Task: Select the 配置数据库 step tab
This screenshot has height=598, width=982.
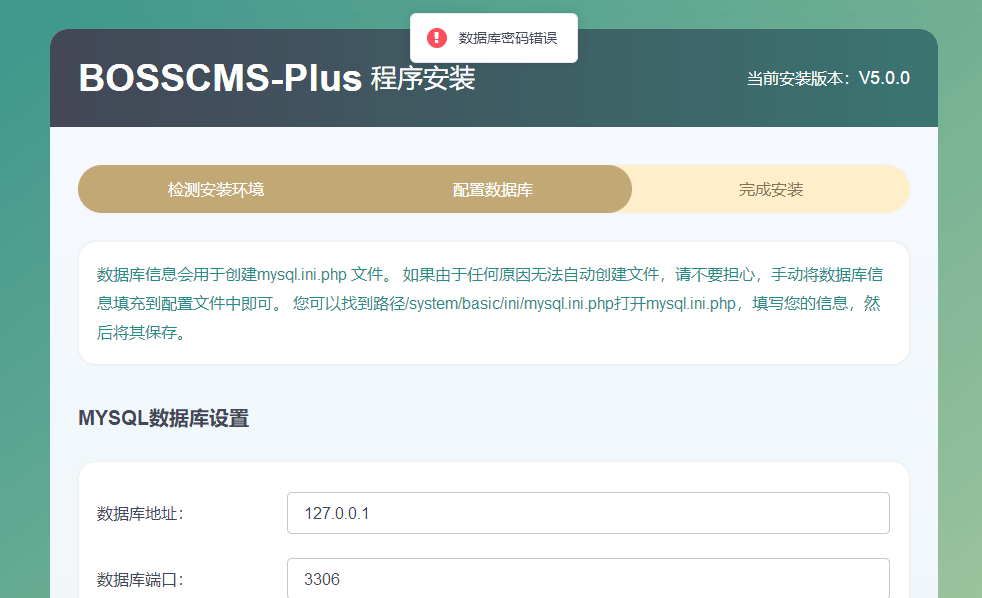Action: 492,189
